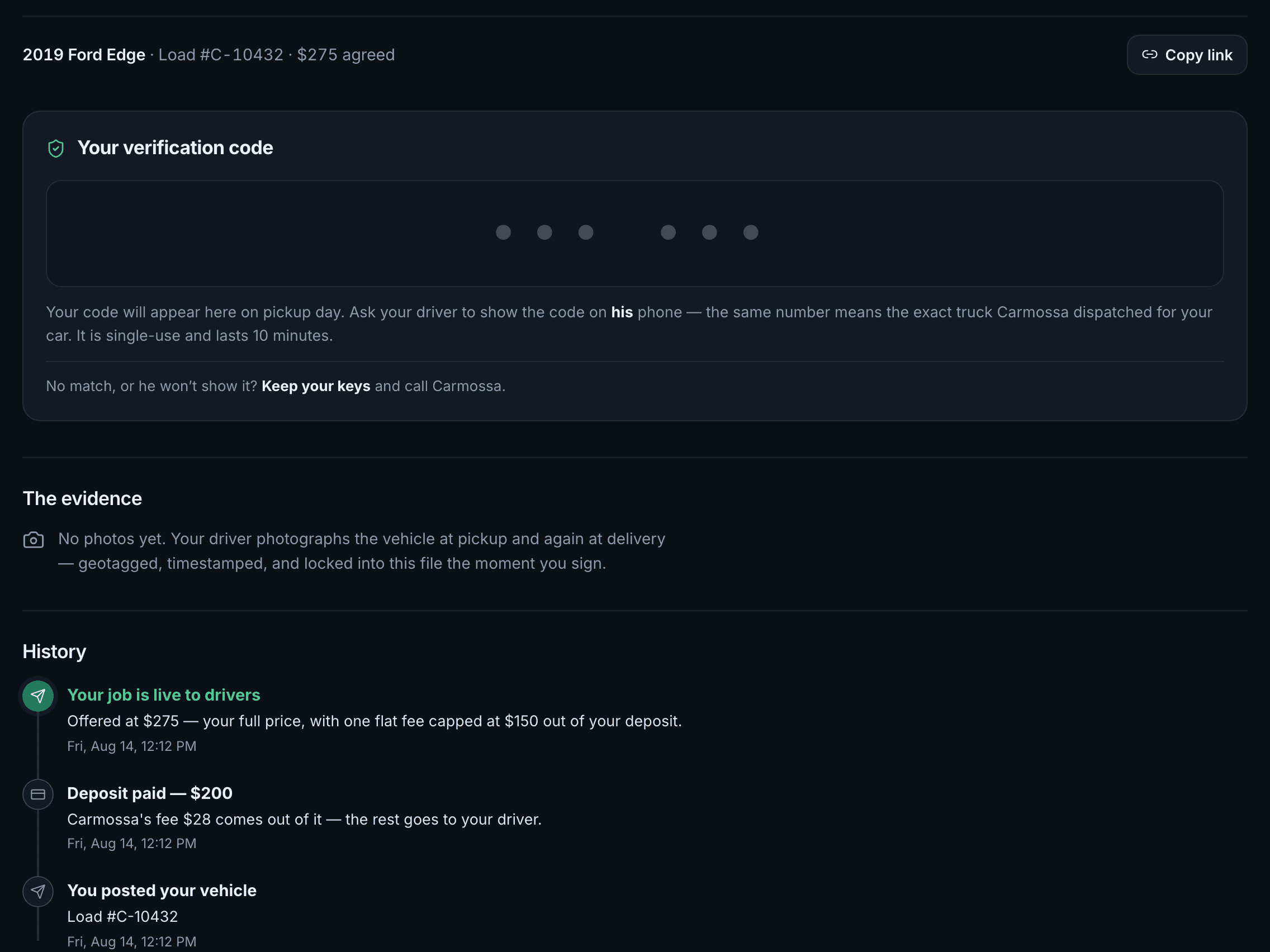This screenshot has width=1270, height=952.
Task: Click the first dot of the verification code
Action: tap(503, 232)
